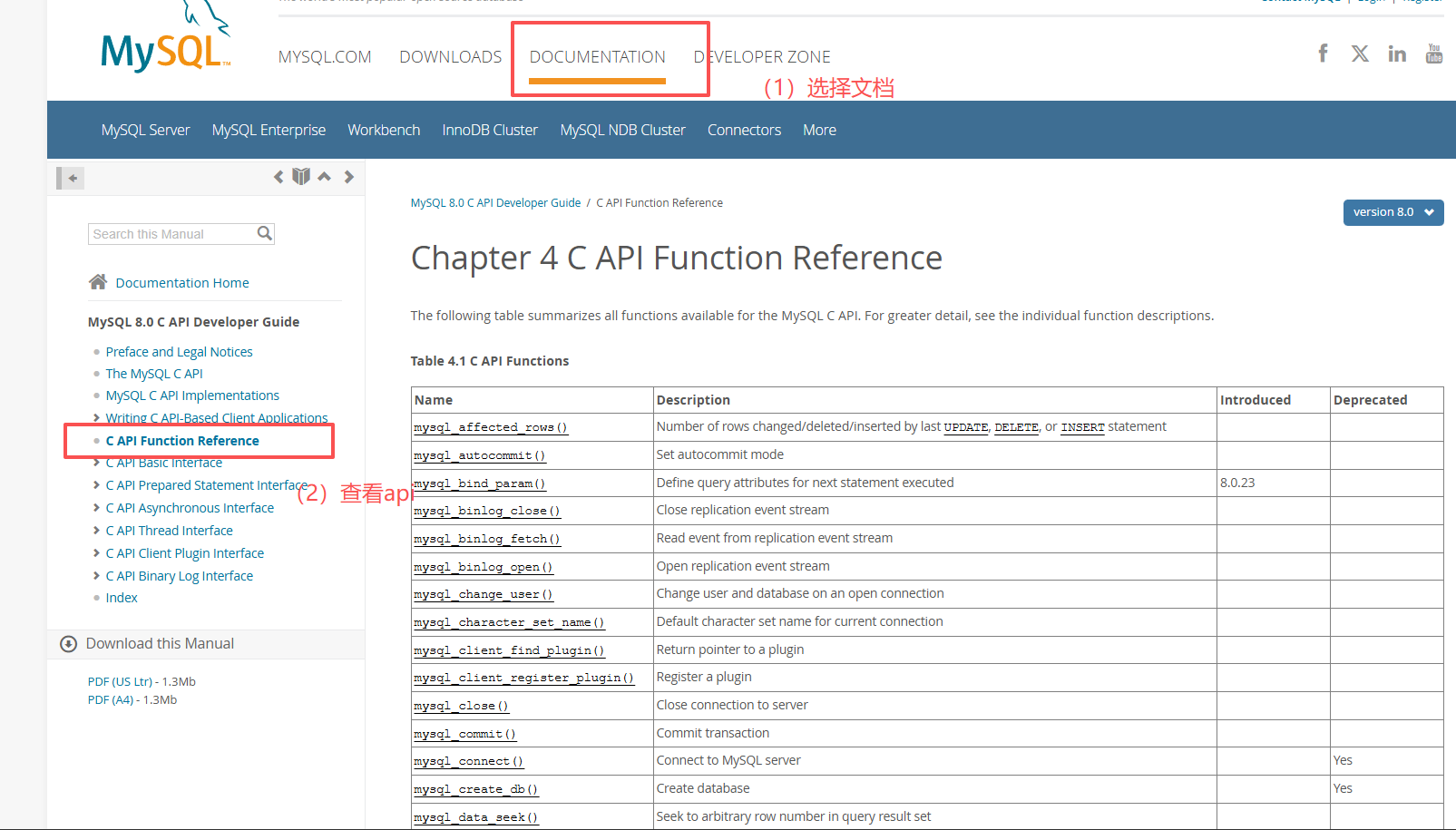This screenshot has width=1456, height=830.
Task: Open the MYSQL.COM top tab
Action: coord(325,57)
